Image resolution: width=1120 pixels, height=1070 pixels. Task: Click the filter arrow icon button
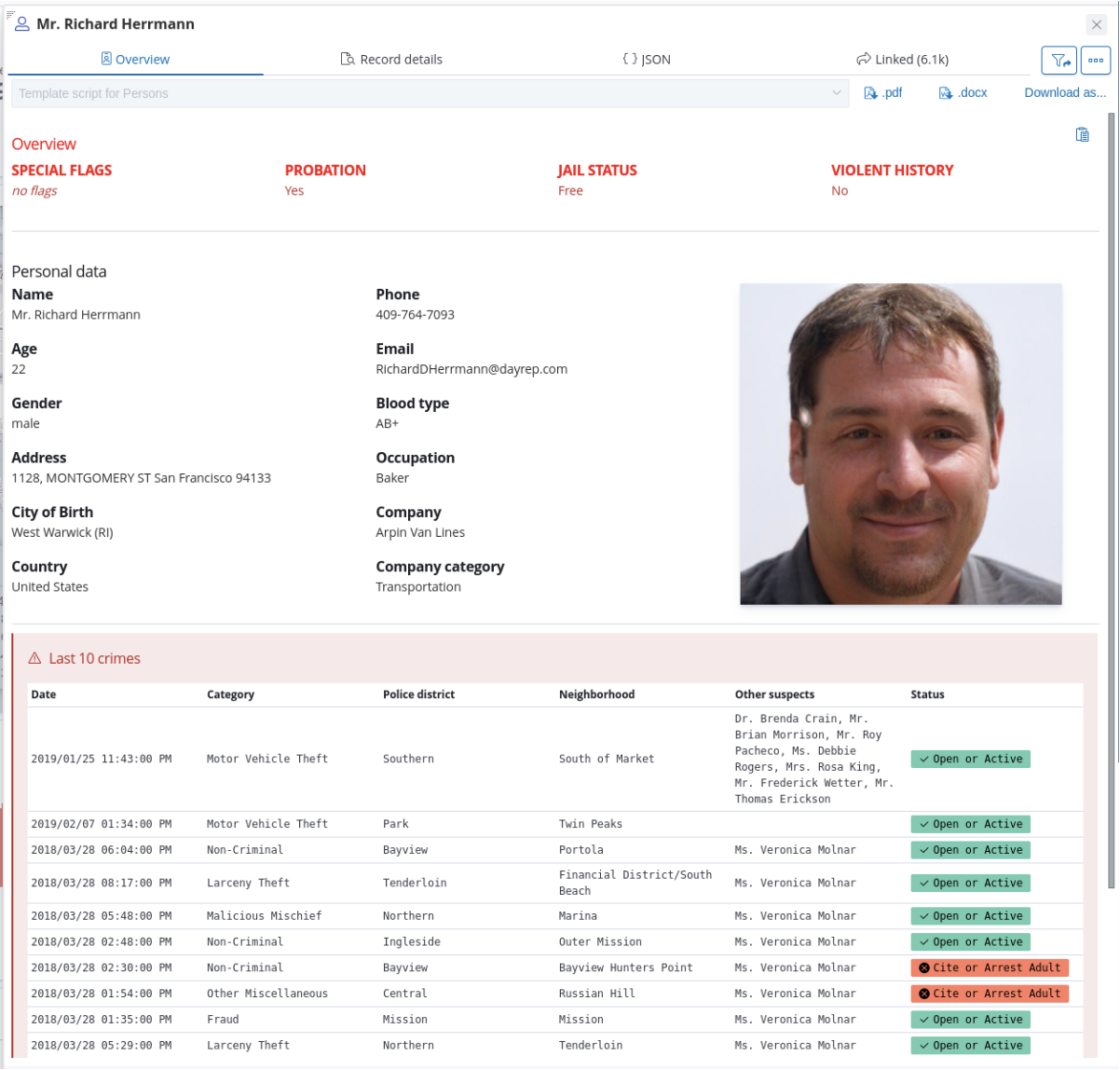click(x=1059, y=61)
